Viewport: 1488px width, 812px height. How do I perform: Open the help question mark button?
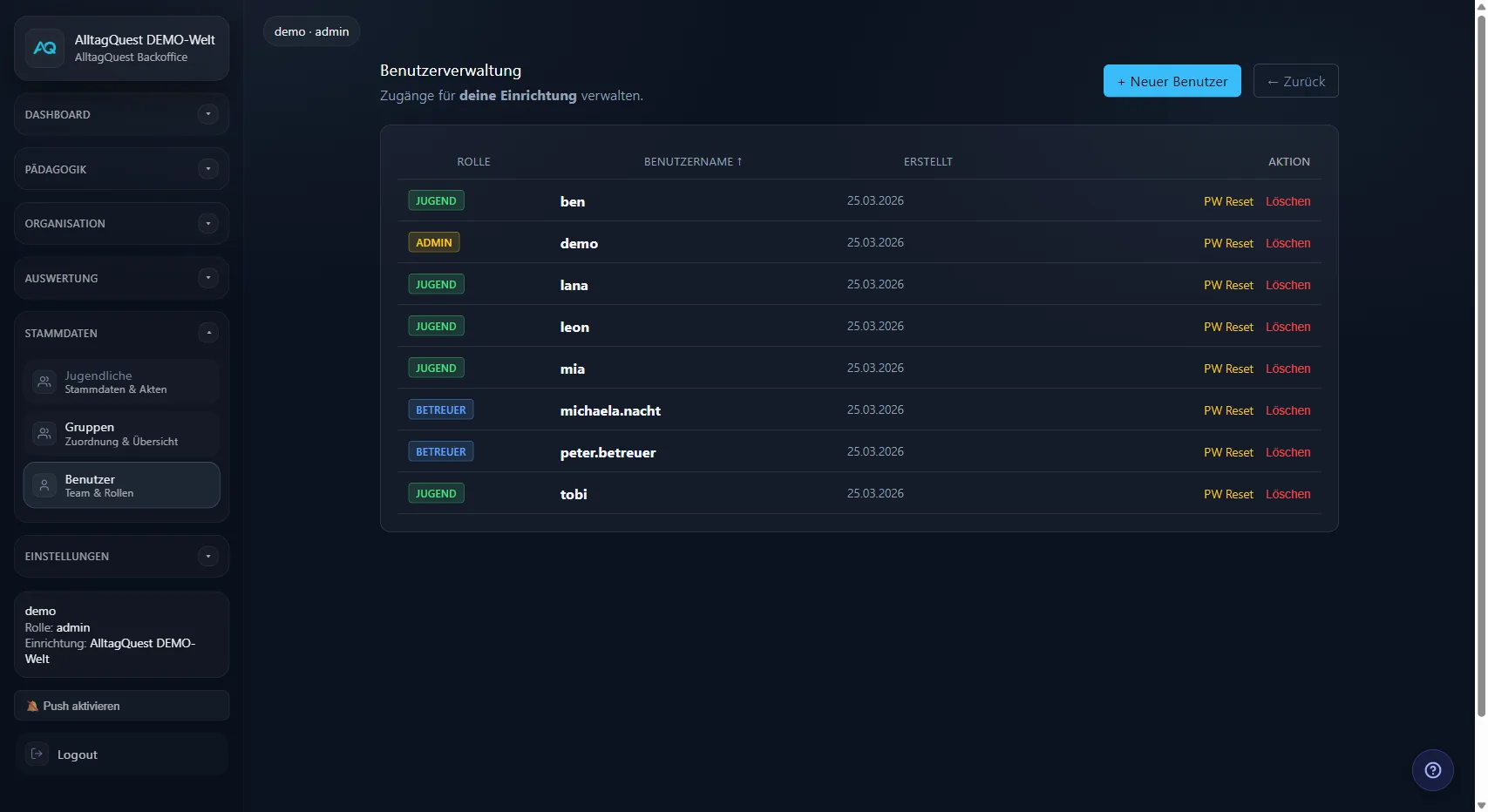tap(1432, 770)
